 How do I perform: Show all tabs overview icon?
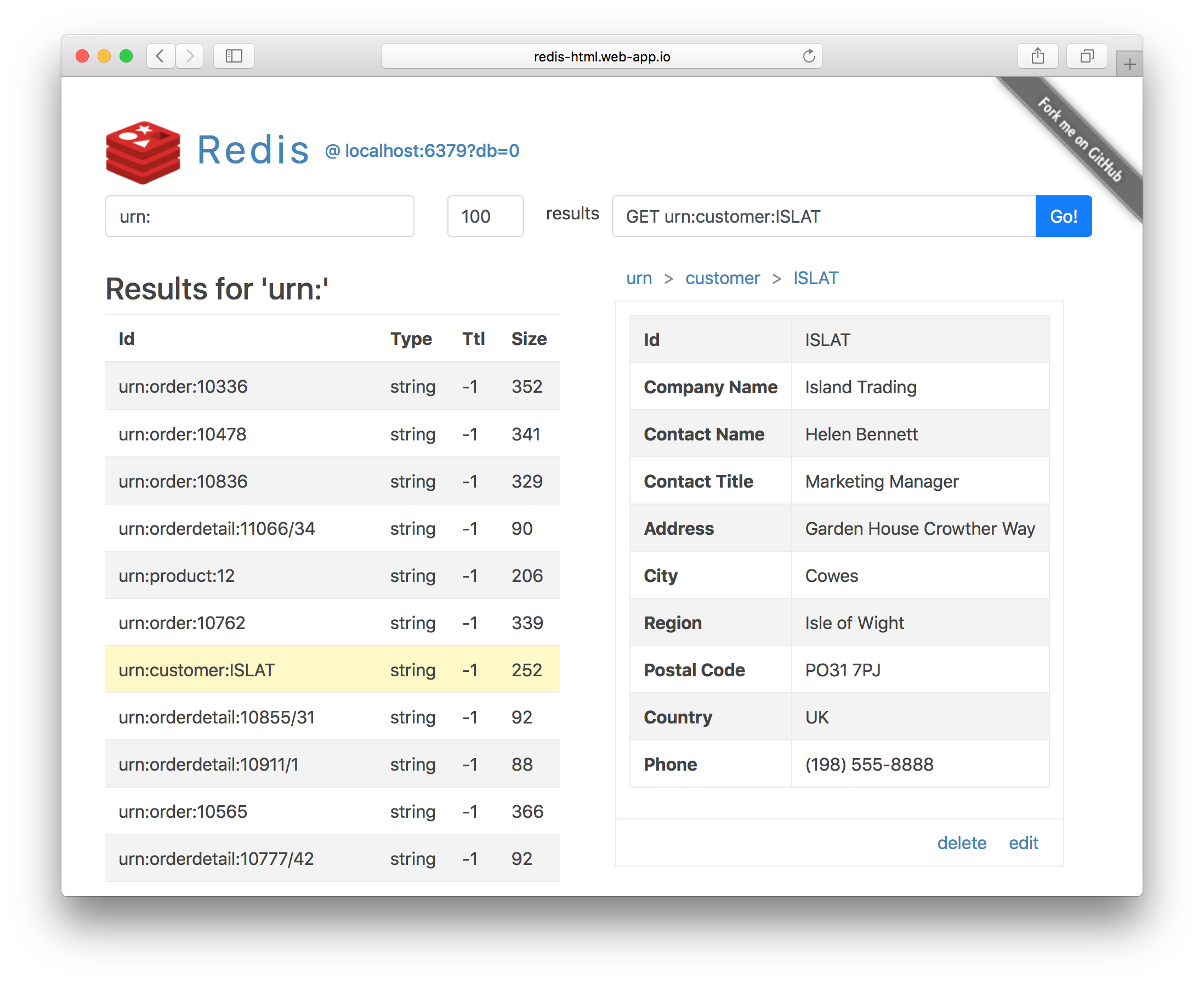click(1086, 56)
